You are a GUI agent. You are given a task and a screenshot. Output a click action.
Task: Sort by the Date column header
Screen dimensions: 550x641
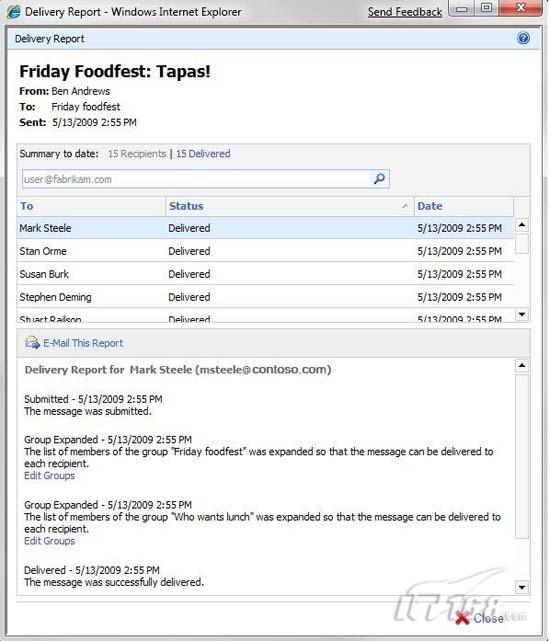pyautogui.click(x=464, y=206)
